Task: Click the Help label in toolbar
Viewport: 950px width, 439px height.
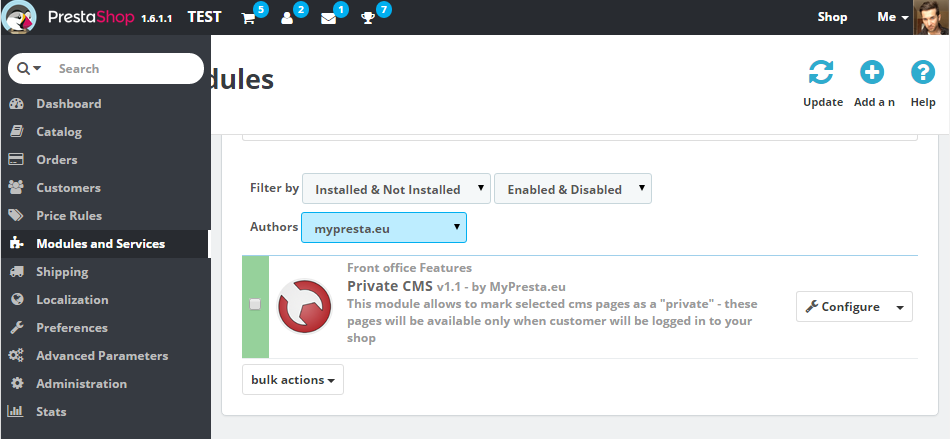Action: [x=923, y=102]
